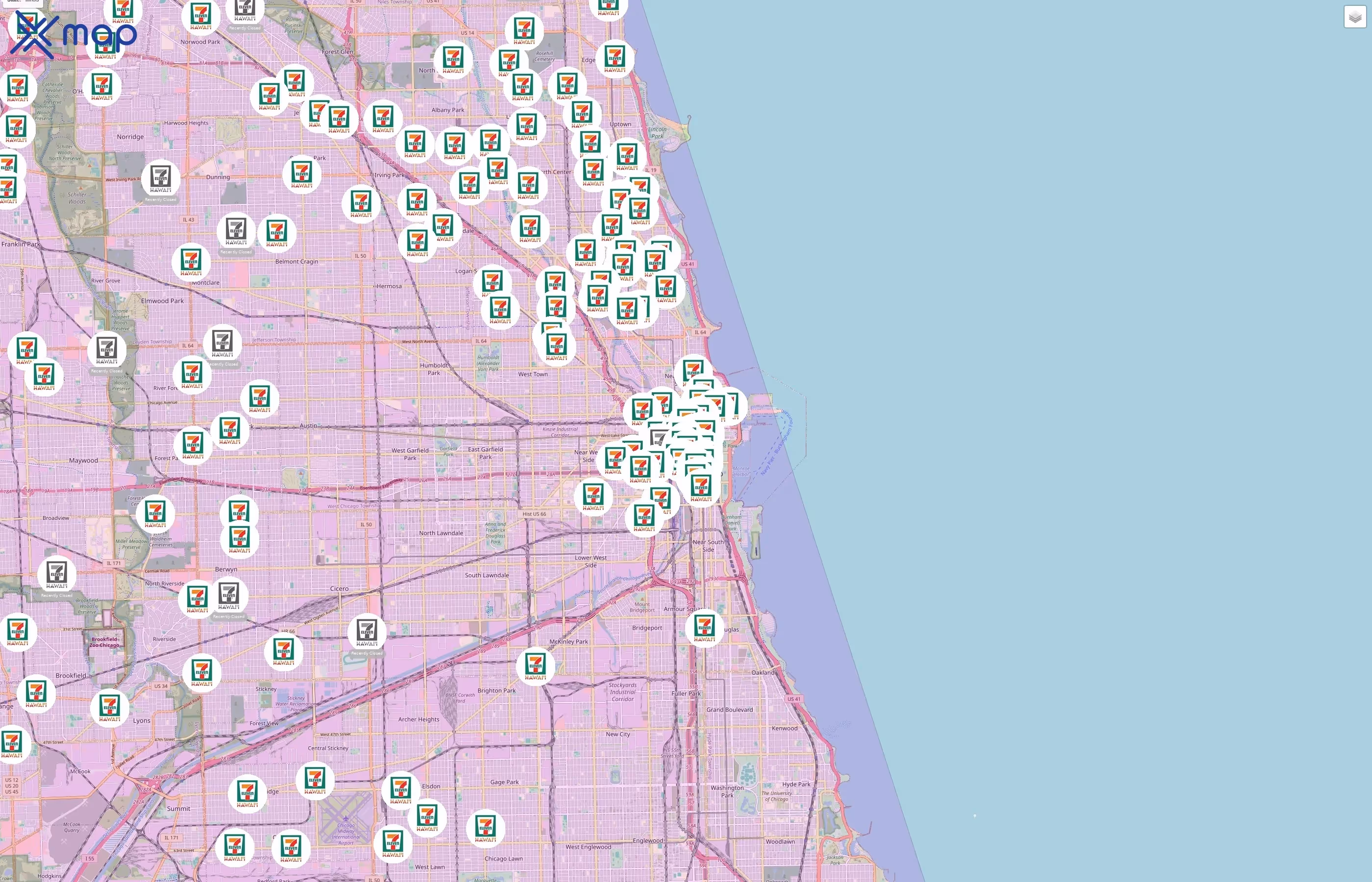Open the gray recently closed marker by IL 43
Image resolution: width=1372 pixels, height=882 pixels.
click(237, 231)
